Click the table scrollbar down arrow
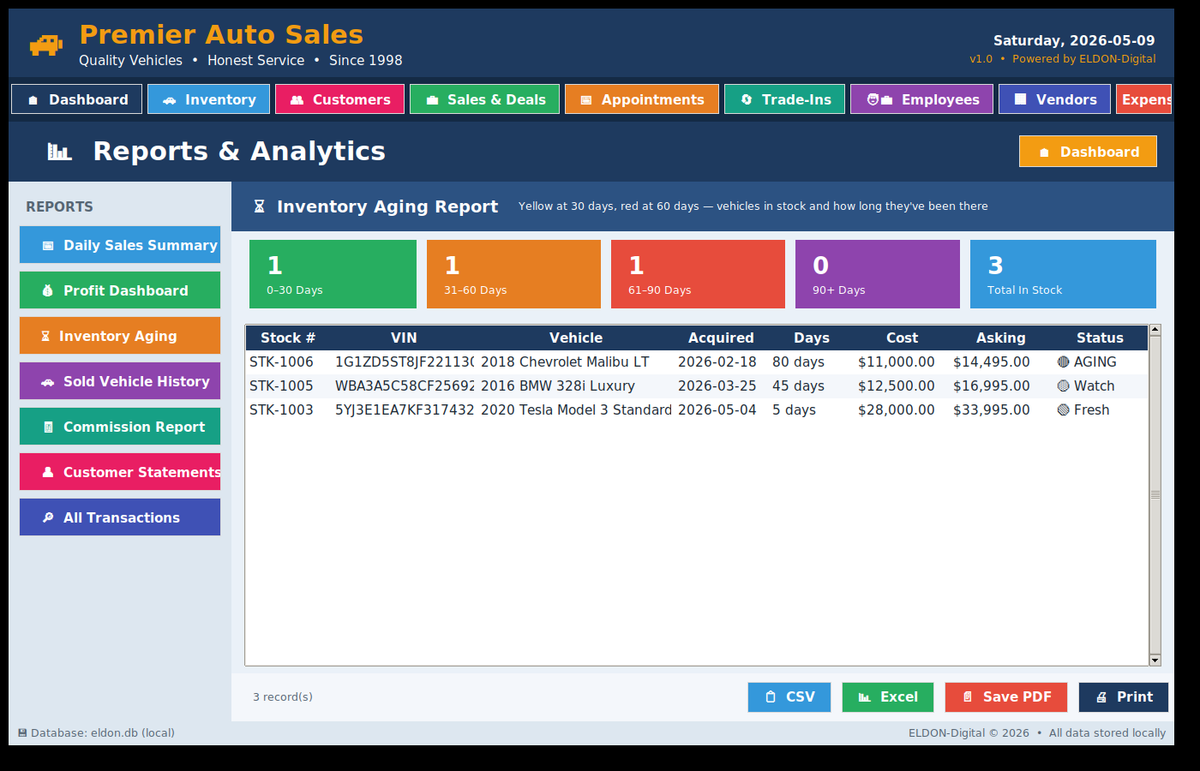1200x771 pixels. (x=1155, y=659)
